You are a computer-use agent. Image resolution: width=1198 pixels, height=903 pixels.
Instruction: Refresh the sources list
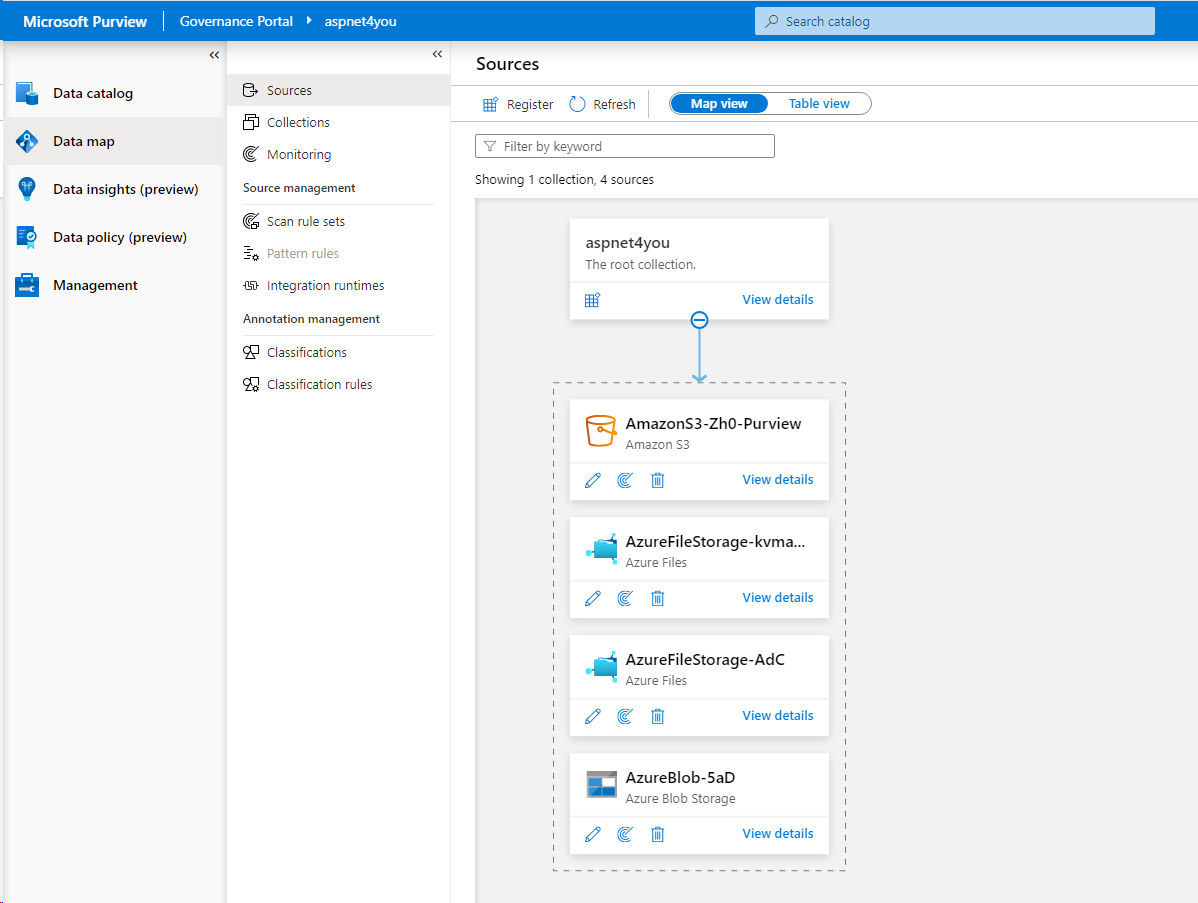(603, 105)
